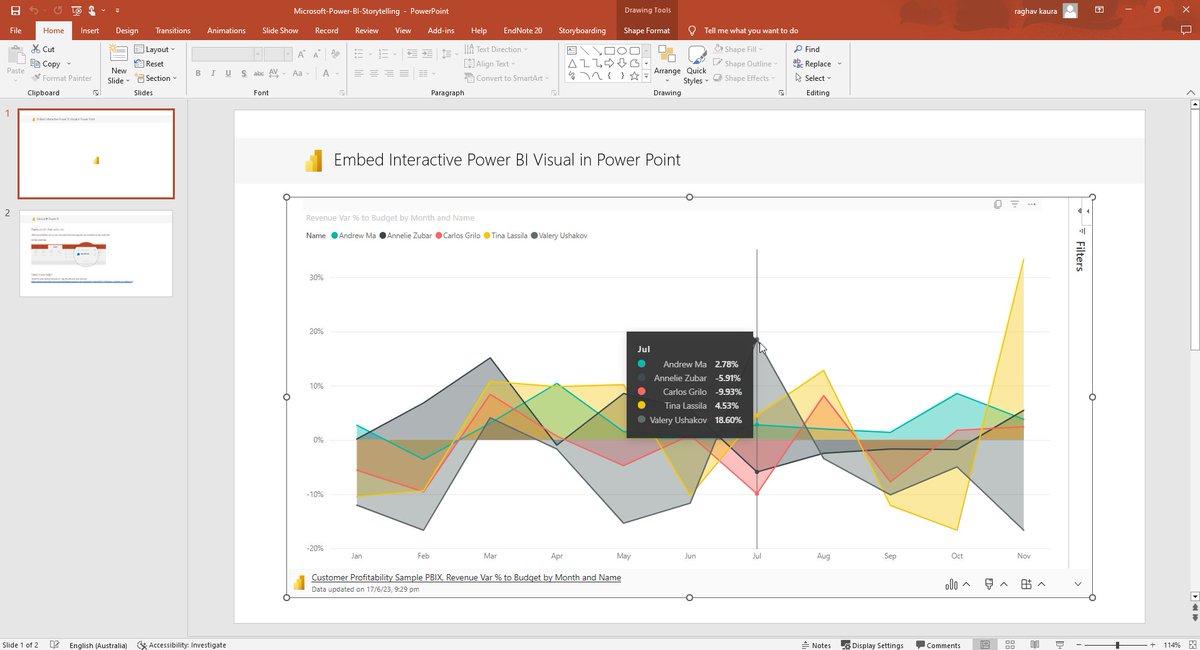
Task: Click the Copy command
Action: coord(46,63)
